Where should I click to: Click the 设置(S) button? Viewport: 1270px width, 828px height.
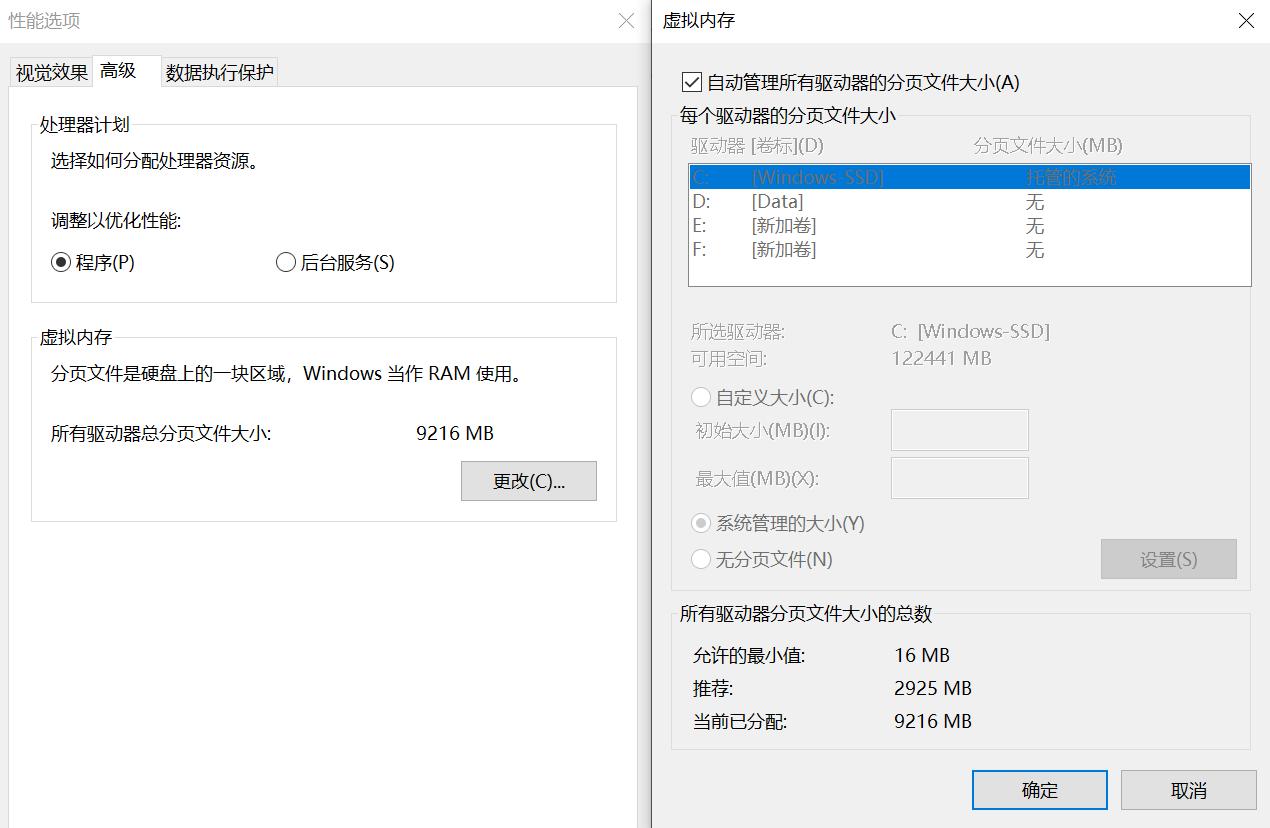click(1168, 559)
